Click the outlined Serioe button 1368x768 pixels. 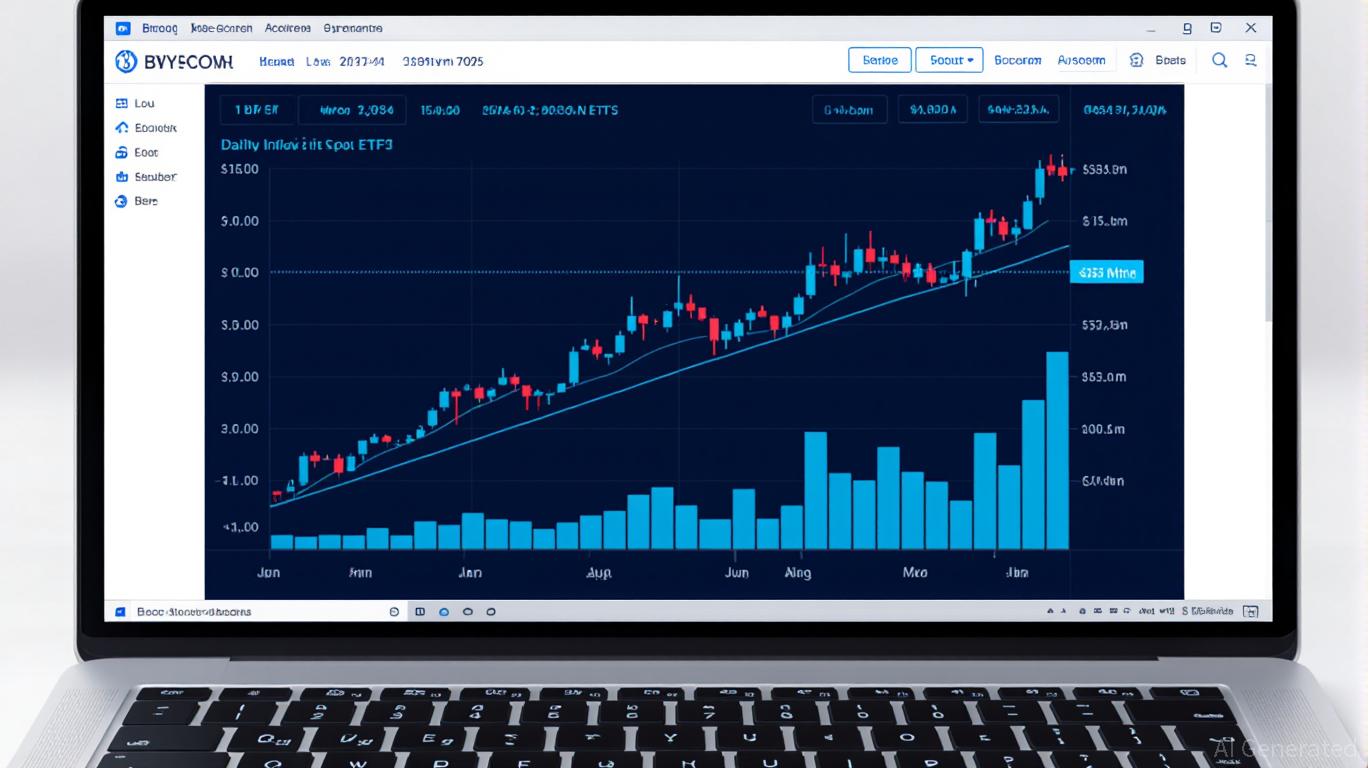tap(880, 60)
